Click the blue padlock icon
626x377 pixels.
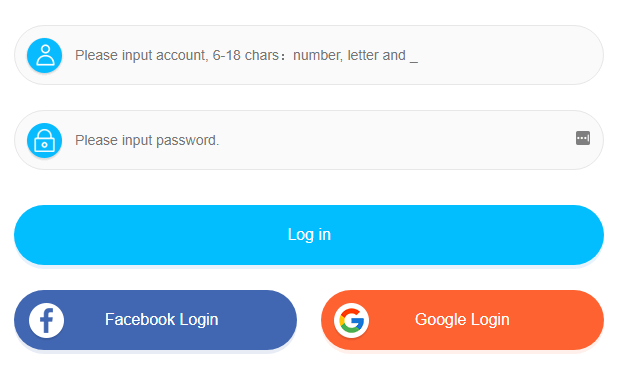44,140
